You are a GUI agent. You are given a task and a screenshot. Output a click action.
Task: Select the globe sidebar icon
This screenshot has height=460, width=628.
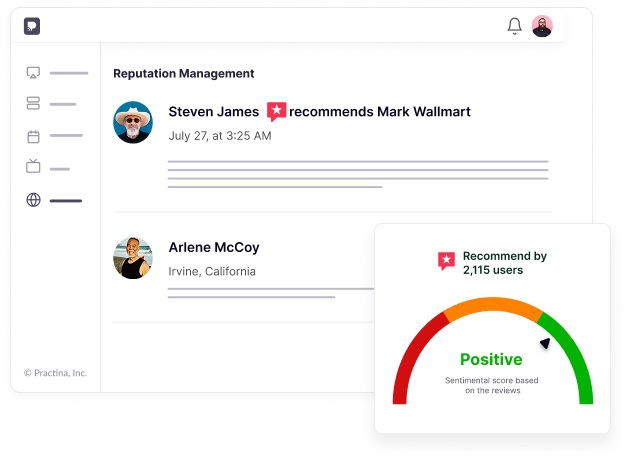coord(33,200)
